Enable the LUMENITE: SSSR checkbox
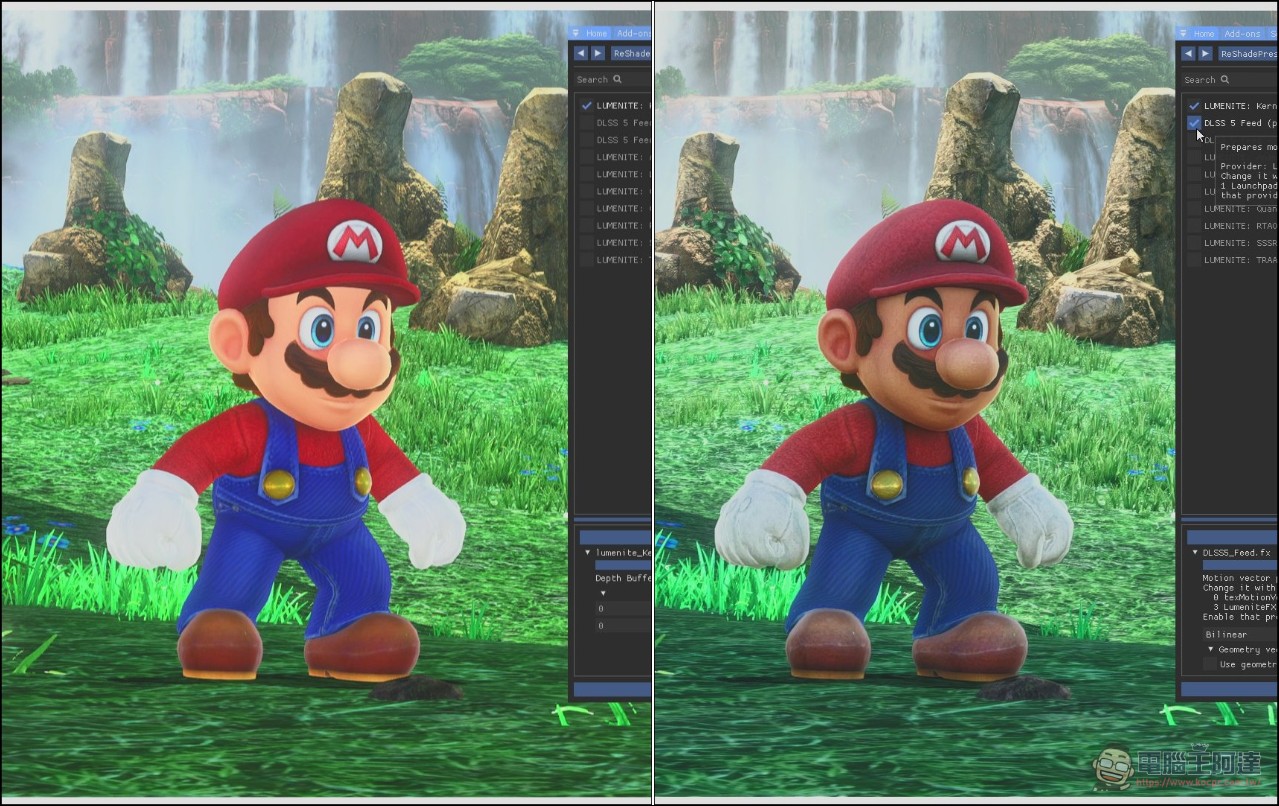The image size is (1279, 806). click(1194, 243)
